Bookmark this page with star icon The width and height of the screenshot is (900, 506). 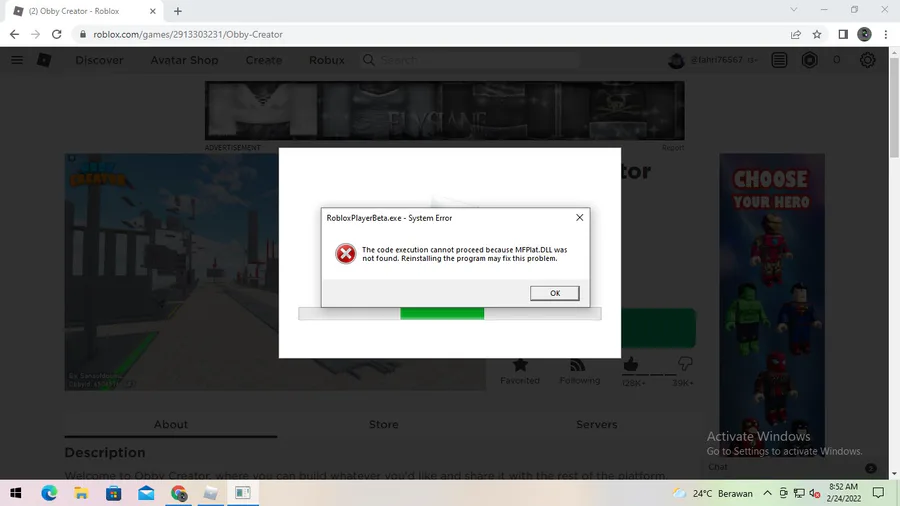tap(817, 34)
